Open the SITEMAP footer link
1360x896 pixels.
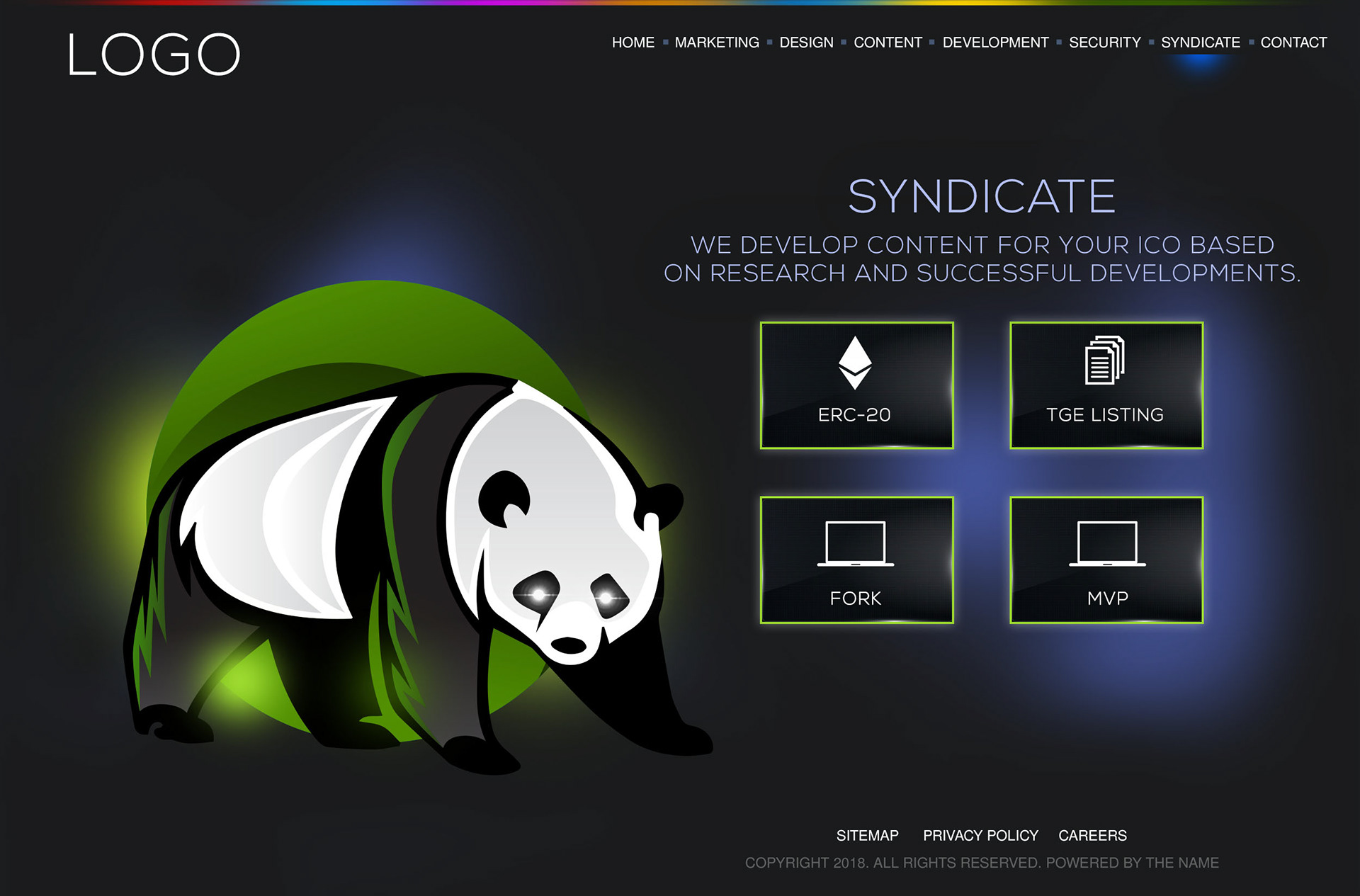(x=867, y=836)
